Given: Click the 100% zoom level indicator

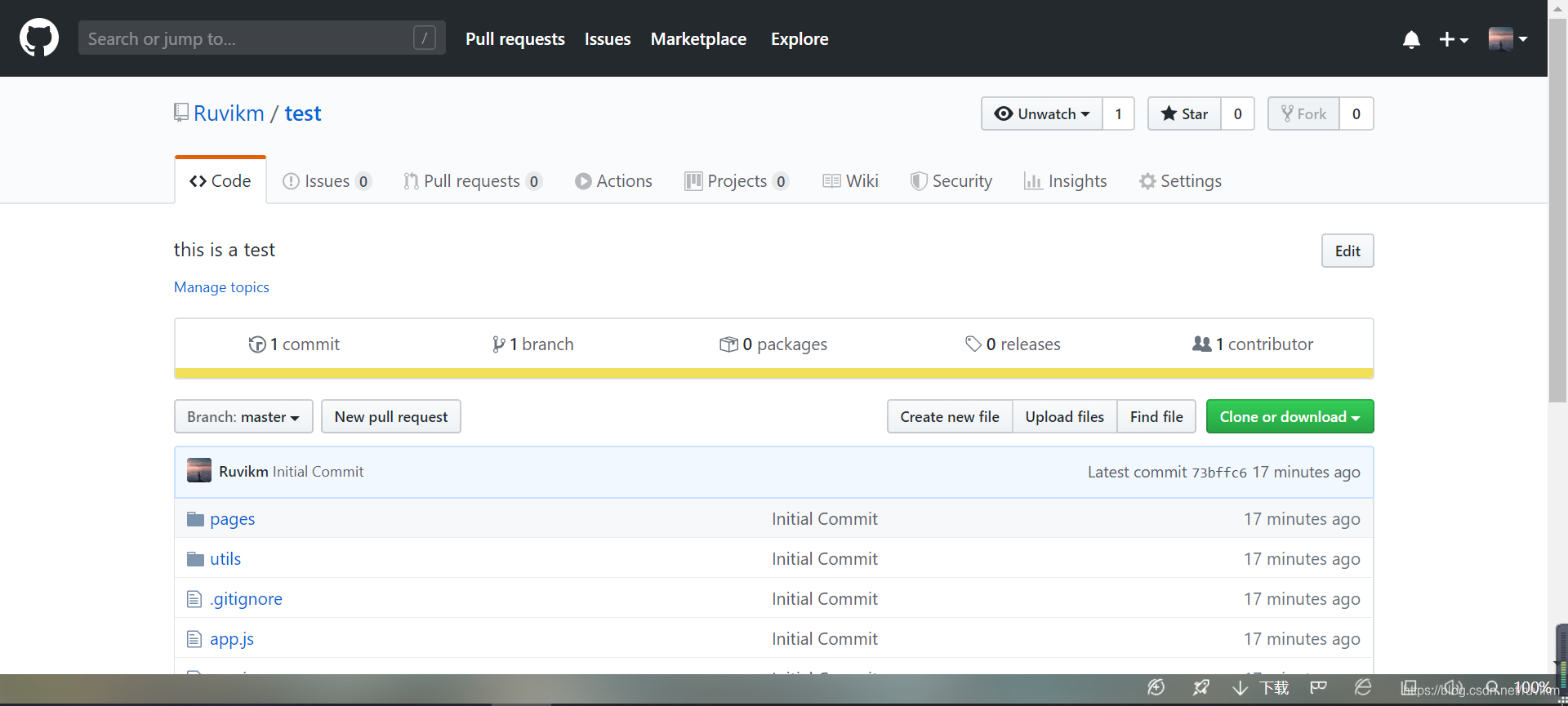Looking at the screenshot, I should (1532, 686).
